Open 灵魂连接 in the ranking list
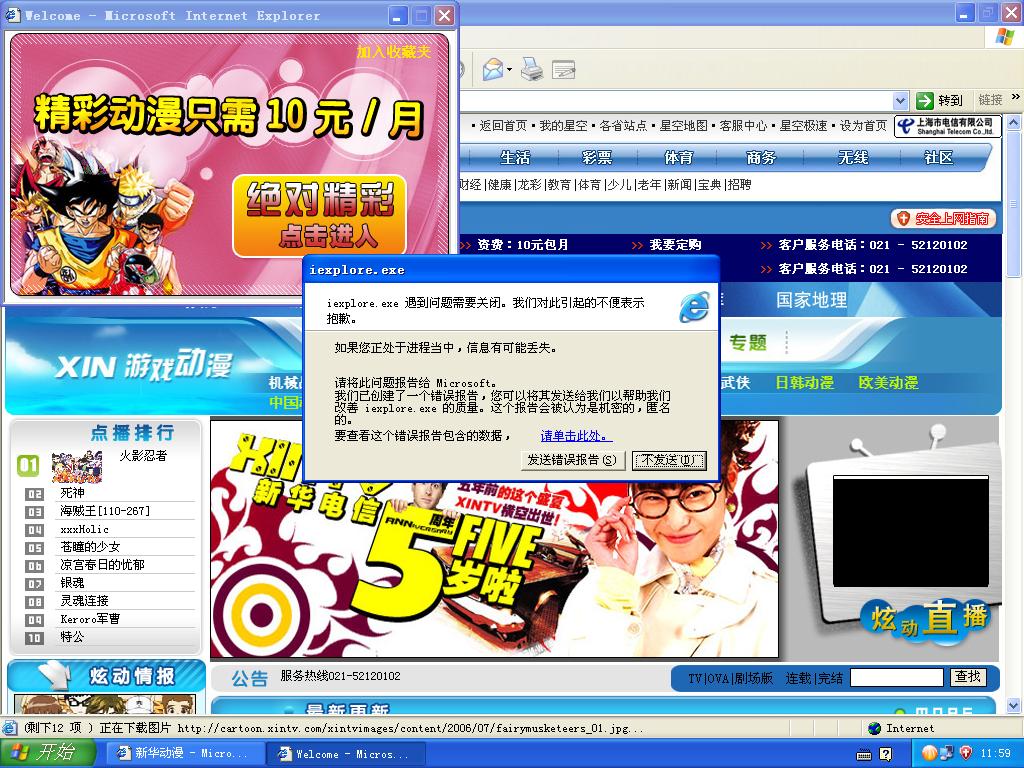The width and height of the screenshot is (1024, 768). (84, 600)
